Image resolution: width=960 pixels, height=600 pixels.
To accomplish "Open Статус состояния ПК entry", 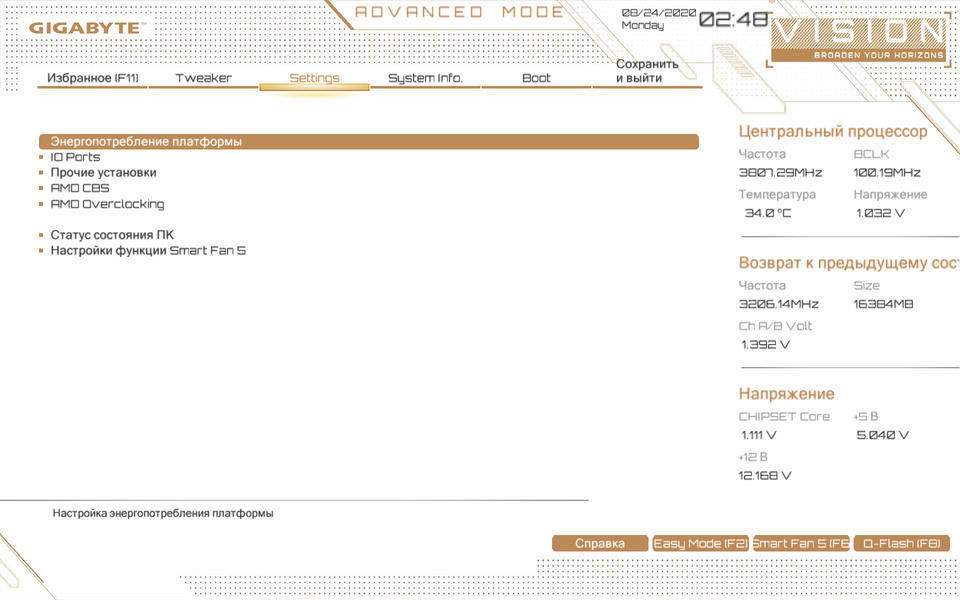I will [112, 235].
